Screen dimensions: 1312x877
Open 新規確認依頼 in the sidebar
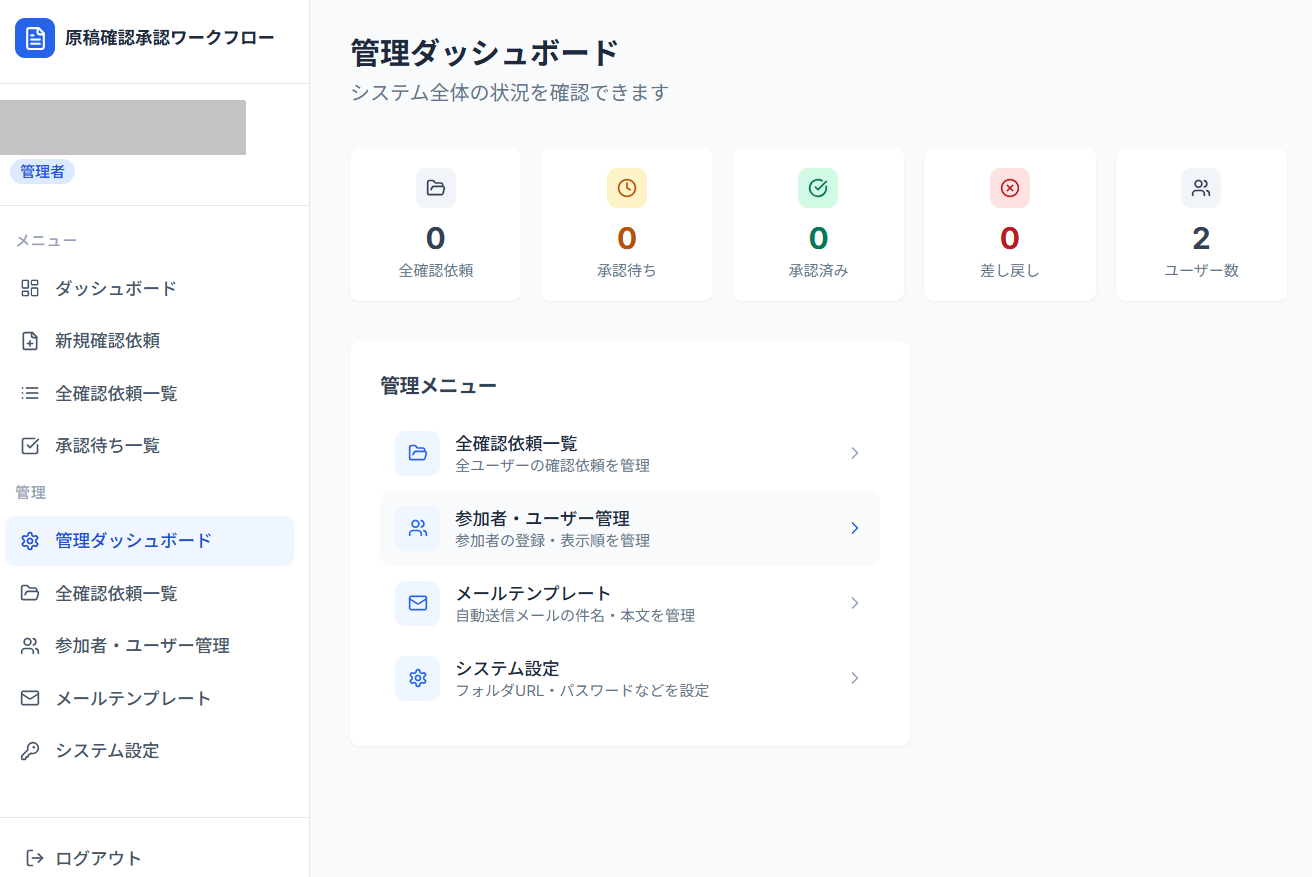point(150,341)
